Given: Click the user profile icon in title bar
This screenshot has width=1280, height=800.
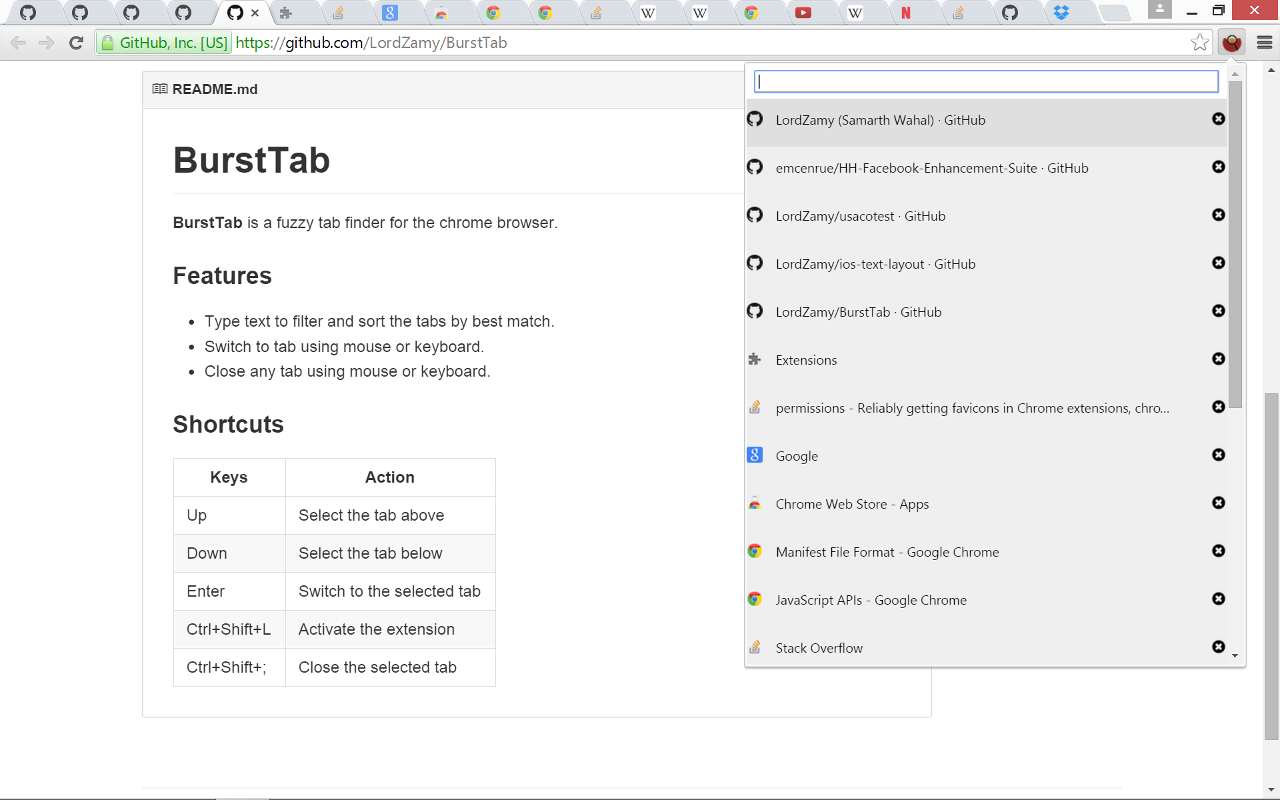Looking at the screenshot, I should (1159, 10).
